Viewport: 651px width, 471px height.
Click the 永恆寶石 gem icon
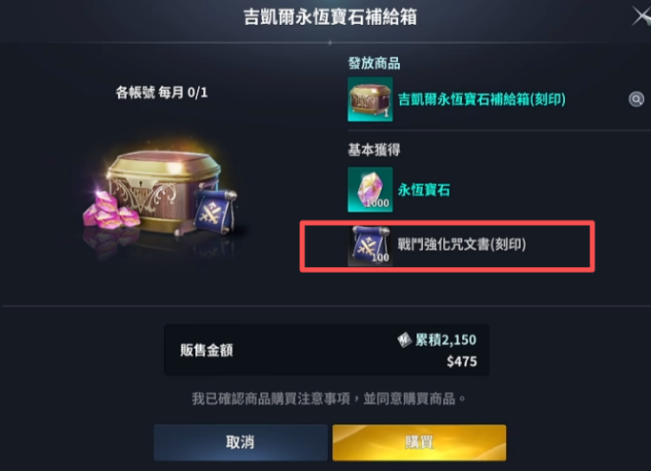click(x=370, y=190)
